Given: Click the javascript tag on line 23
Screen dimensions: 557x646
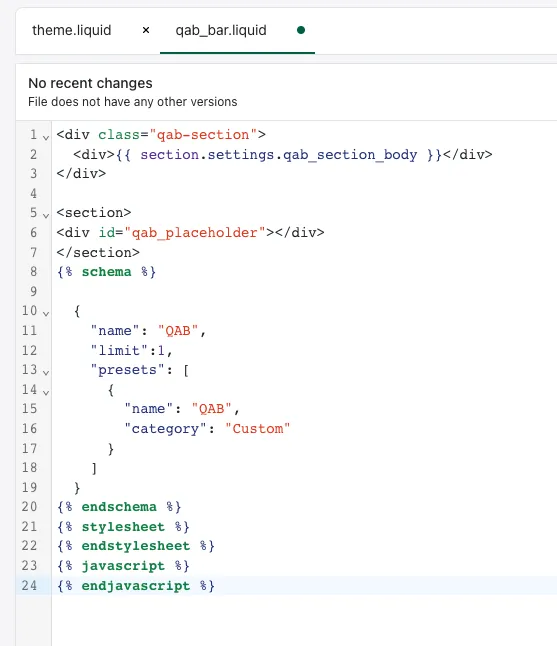Looking at the screenshot, I should (123, 566).
